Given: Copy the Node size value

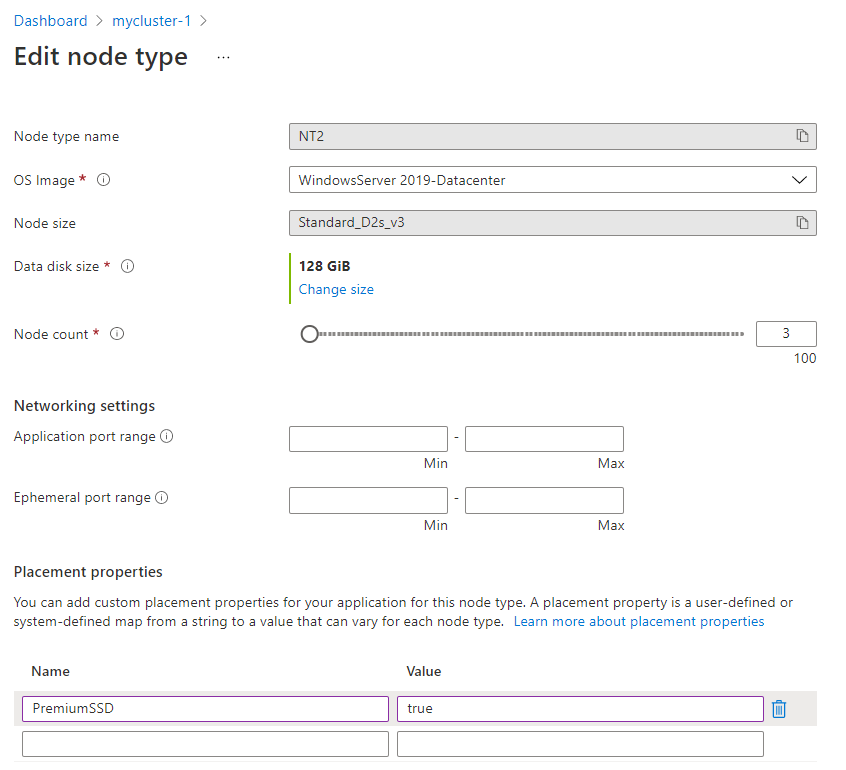Looking at the screenshot, I should click(802, 223).
